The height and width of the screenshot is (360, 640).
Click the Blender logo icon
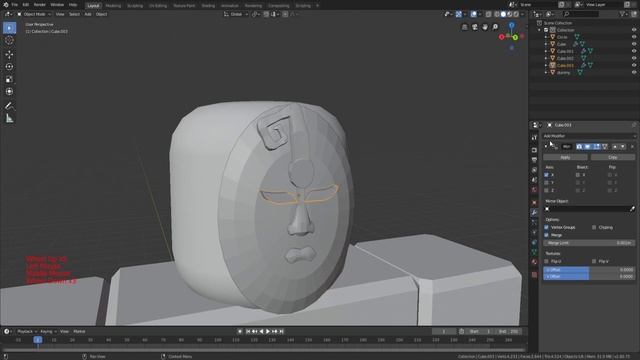click(x=5, y=5)
